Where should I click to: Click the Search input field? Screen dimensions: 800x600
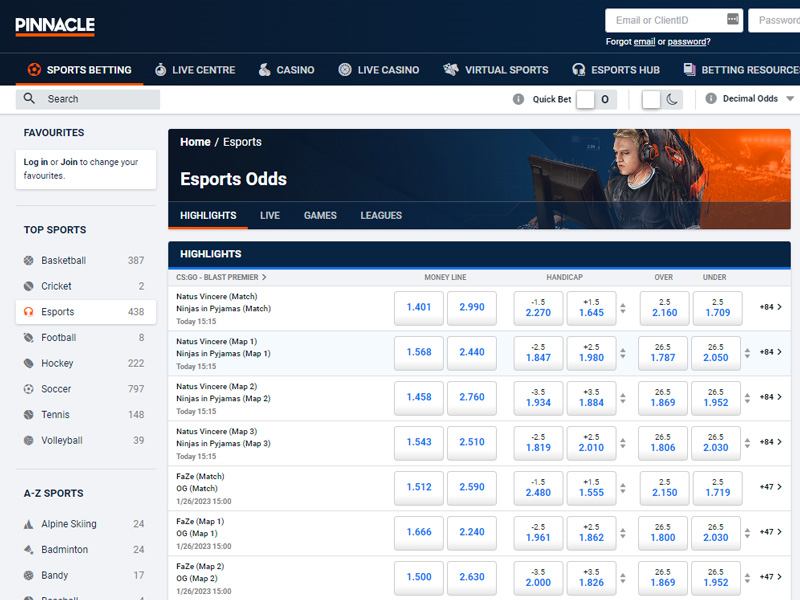point(88,99)
